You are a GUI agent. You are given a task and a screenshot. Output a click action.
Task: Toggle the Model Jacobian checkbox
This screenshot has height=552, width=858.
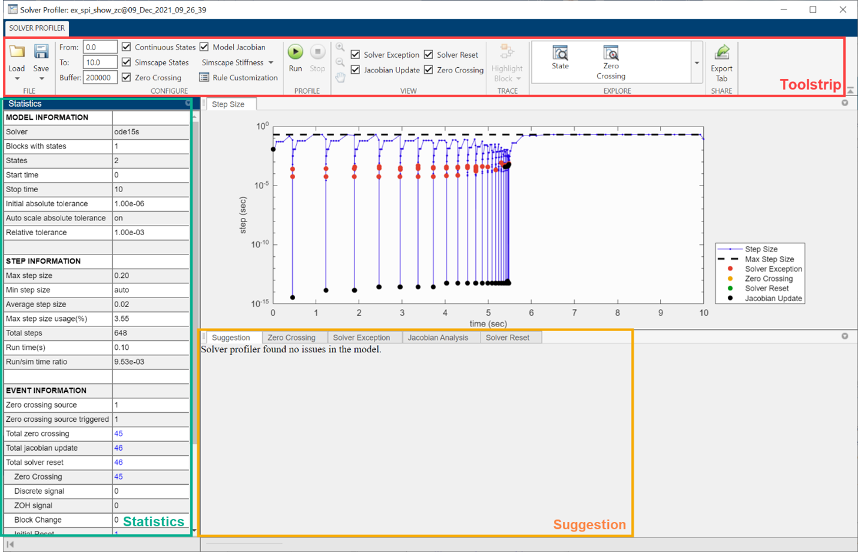point(205,47)
